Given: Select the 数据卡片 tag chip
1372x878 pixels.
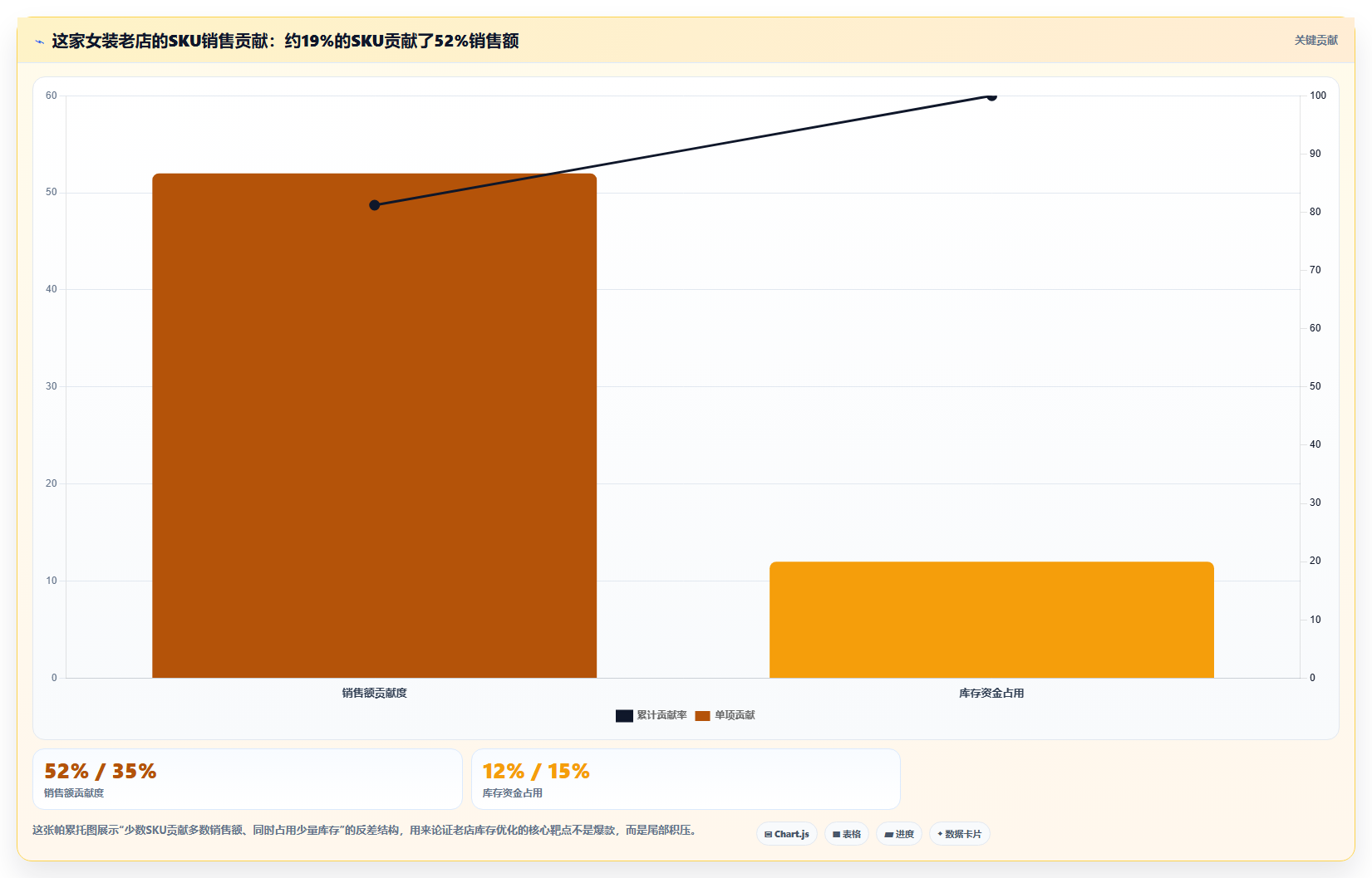Looking at the screenshot, I should pyautogui.click(x=959, y=834).
